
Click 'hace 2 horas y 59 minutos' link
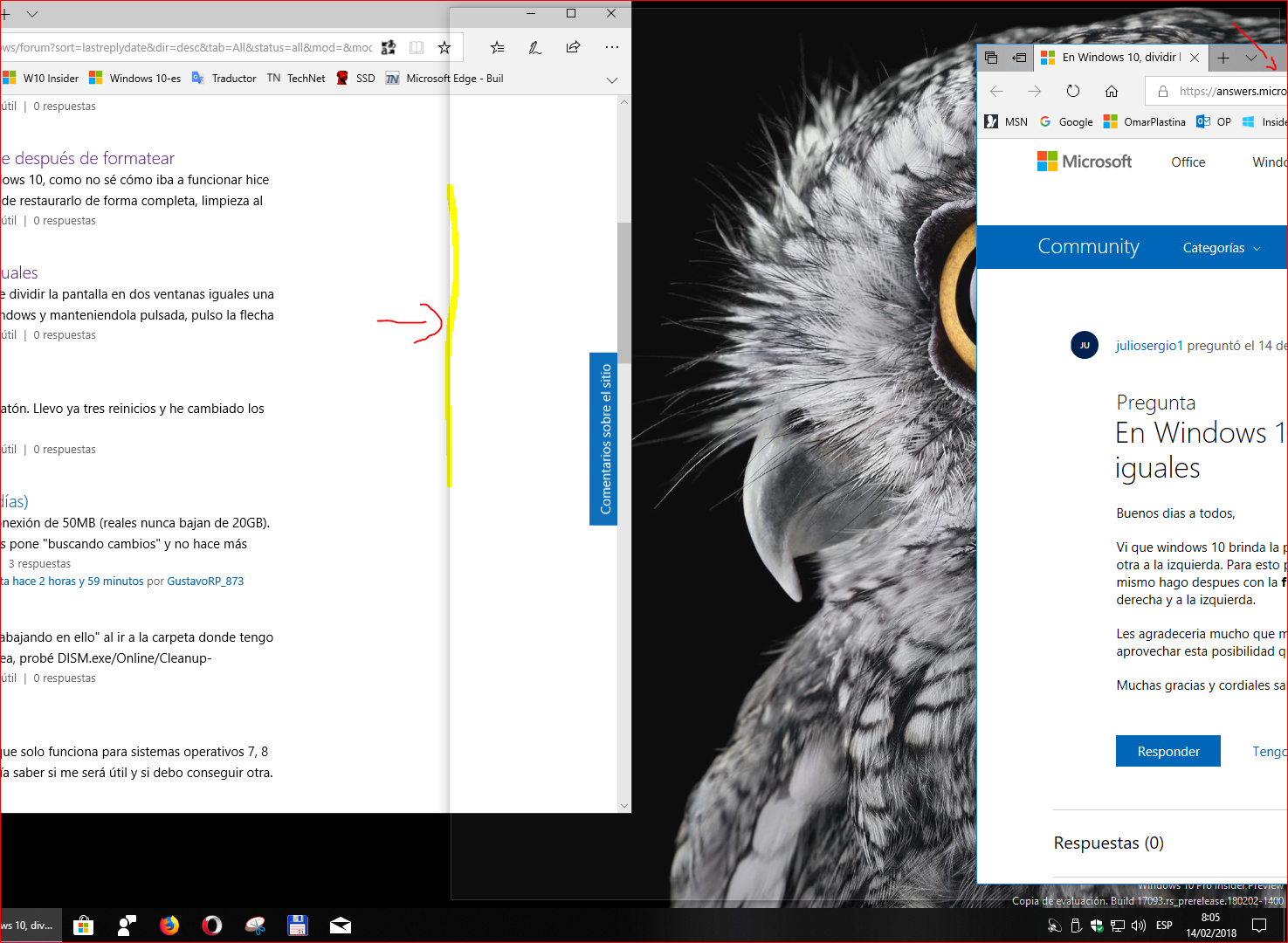pyautogui.click(x=78, y=581)
